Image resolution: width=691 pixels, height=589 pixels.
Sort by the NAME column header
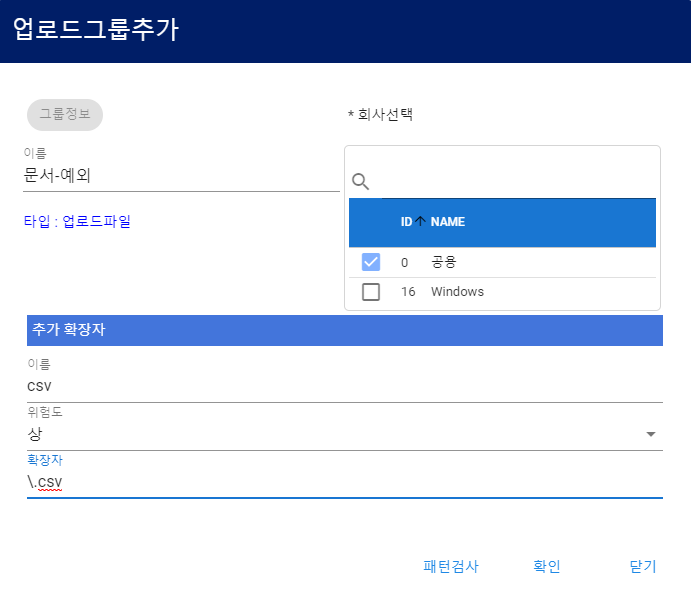[x=447, y=222]
